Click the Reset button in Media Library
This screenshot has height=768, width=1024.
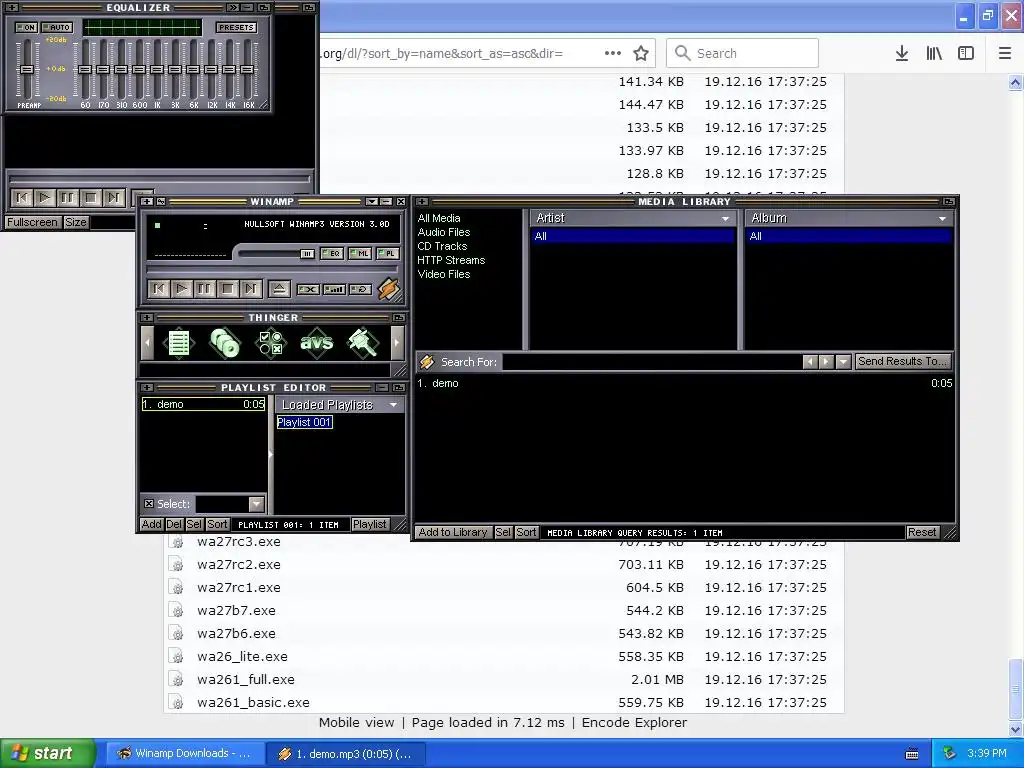(x=922, y=532)
